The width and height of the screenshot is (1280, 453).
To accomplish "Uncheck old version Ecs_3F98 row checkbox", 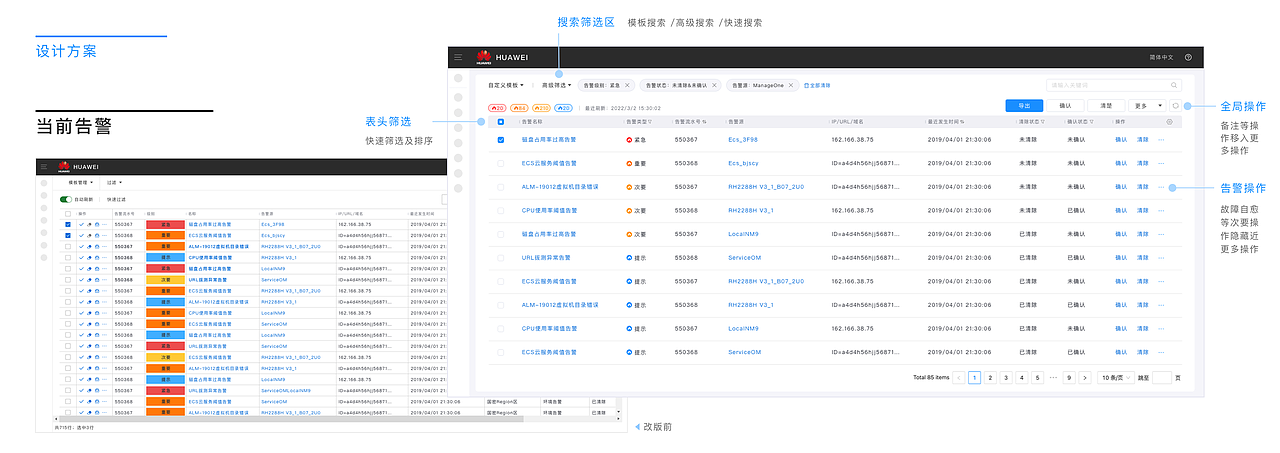I will 68,224.
